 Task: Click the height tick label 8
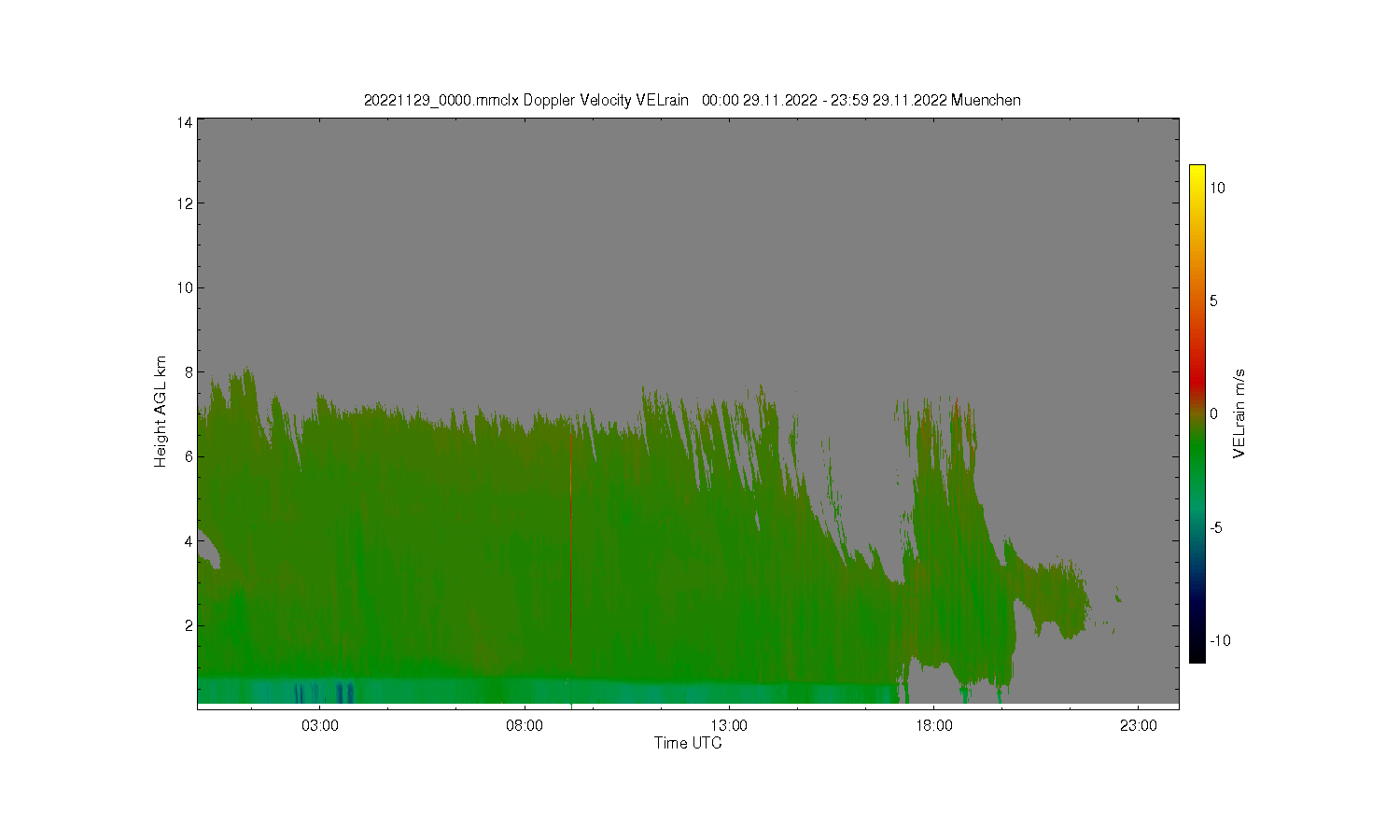point(189,372)
